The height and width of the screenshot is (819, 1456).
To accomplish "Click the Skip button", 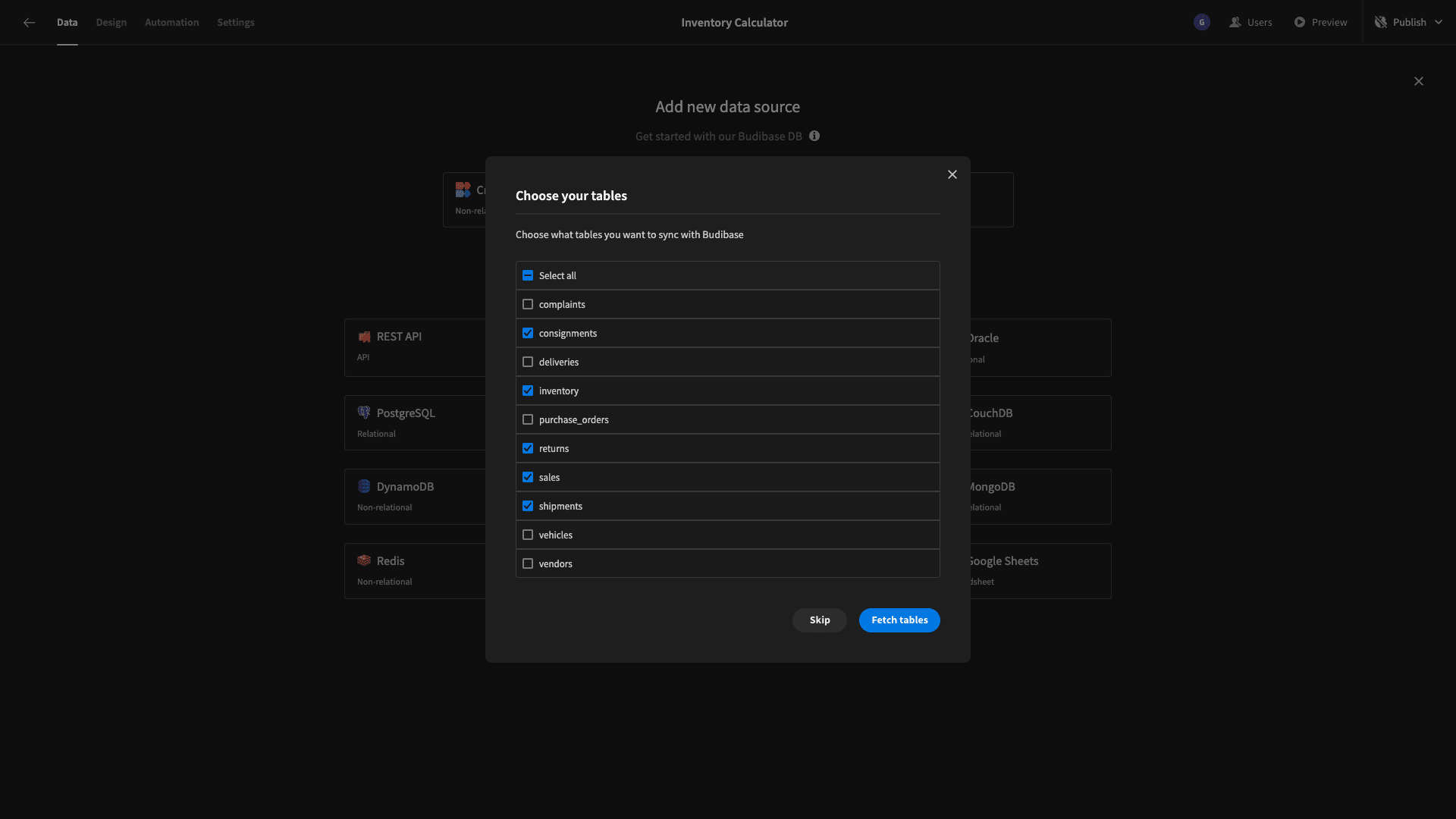I will 819,620.
